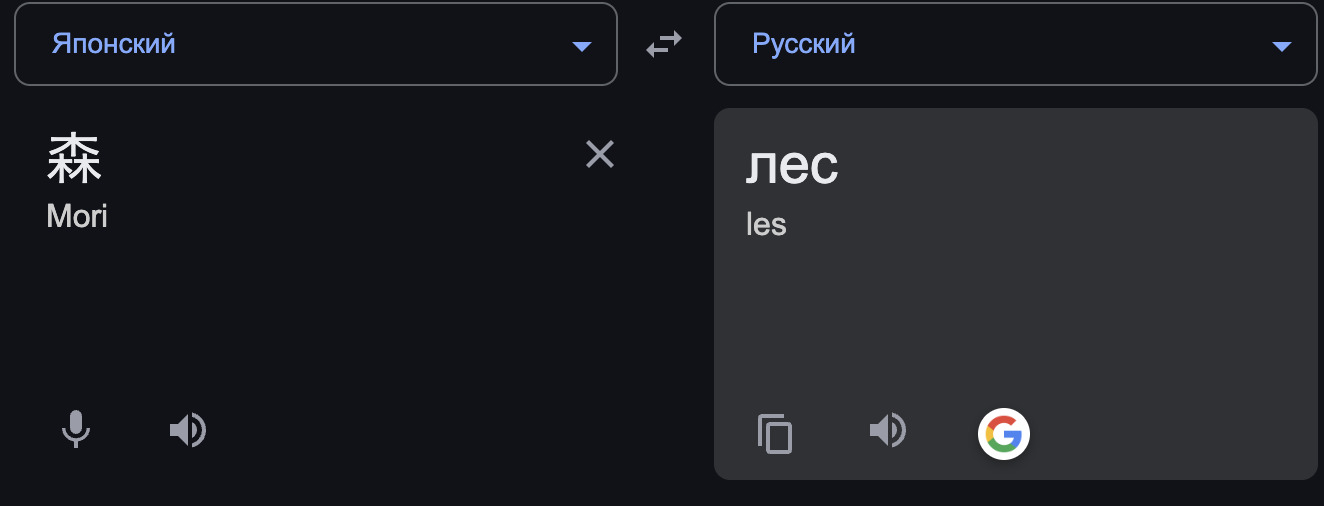
Task: Copy the Russian translation to clipboard
Action: point(775,434)
